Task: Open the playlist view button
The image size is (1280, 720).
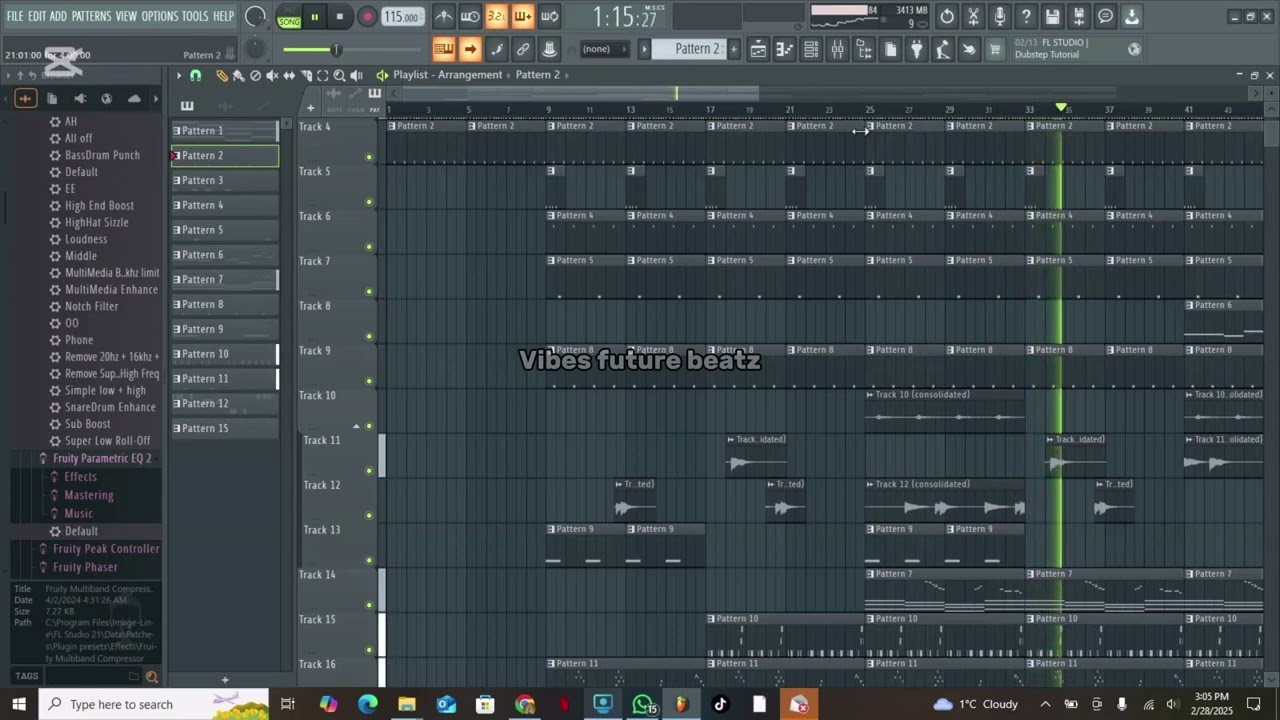Action: (x=759, y=49)
